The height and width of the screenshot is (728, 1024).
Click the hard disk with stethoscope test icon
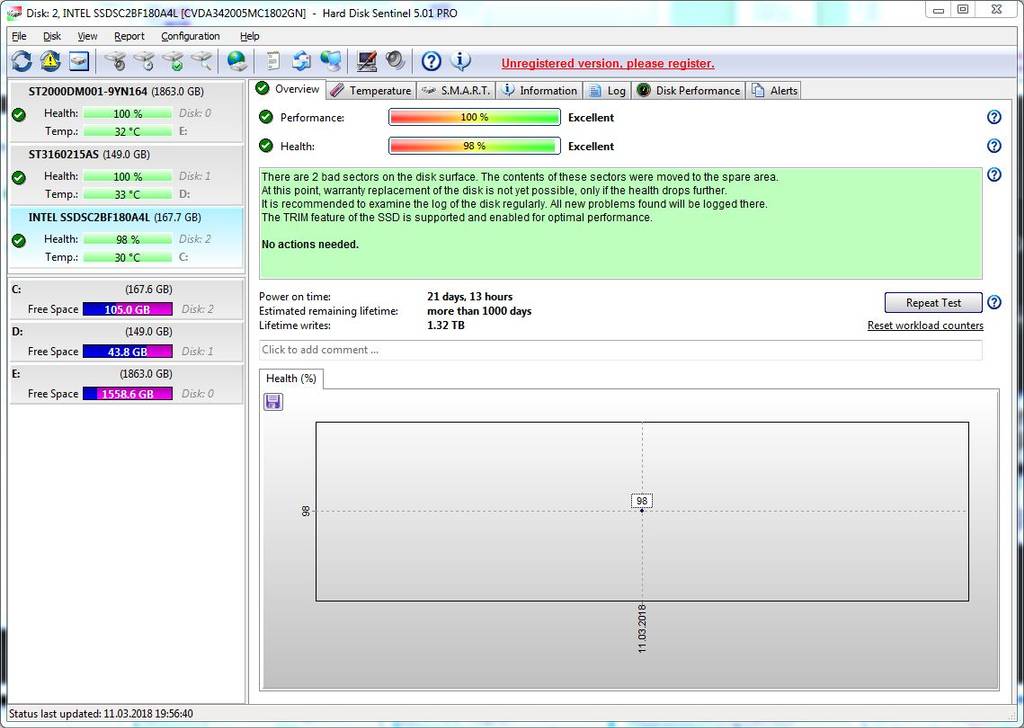pos(116,61)
